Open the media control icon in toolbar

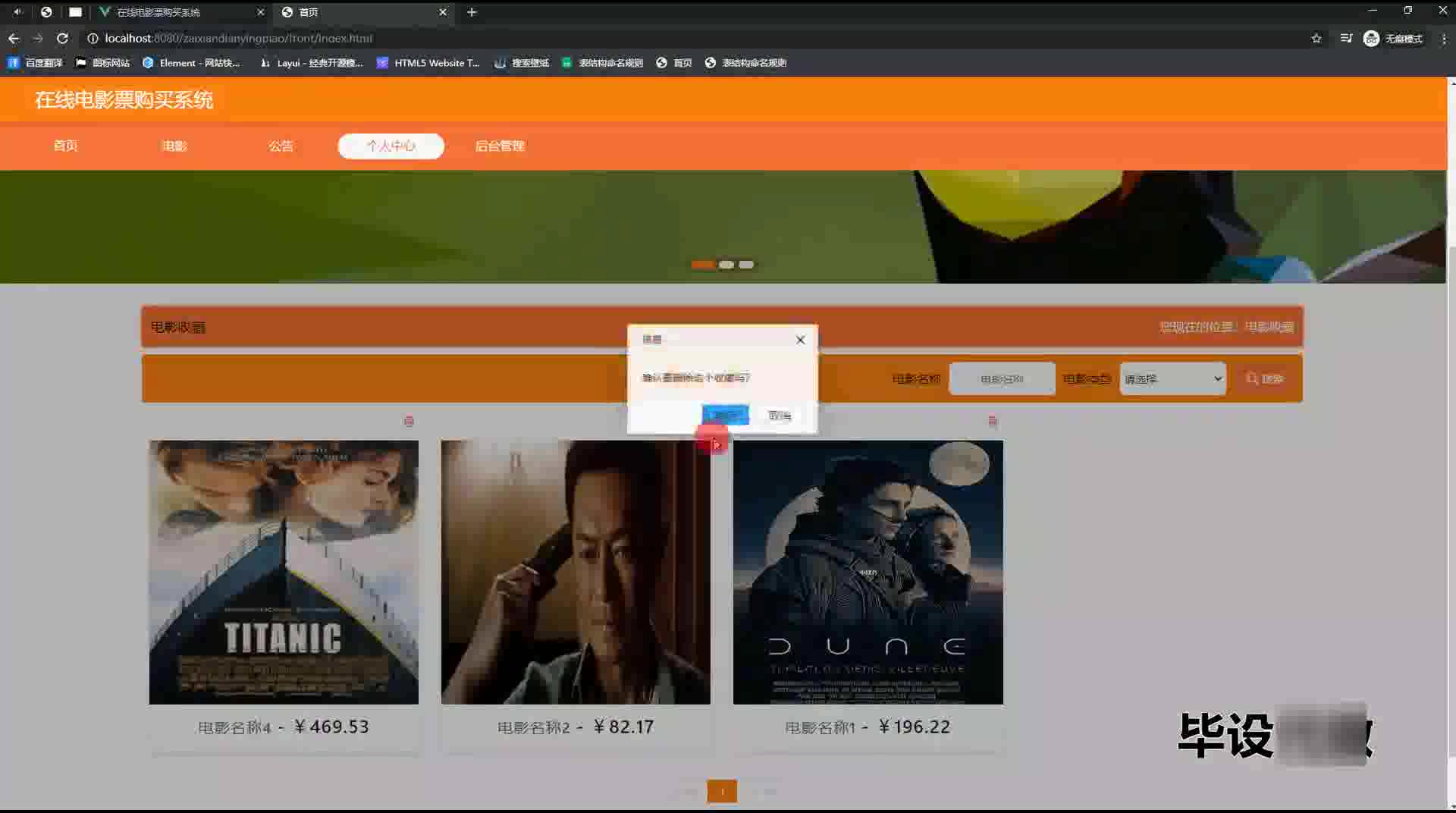1346,38
